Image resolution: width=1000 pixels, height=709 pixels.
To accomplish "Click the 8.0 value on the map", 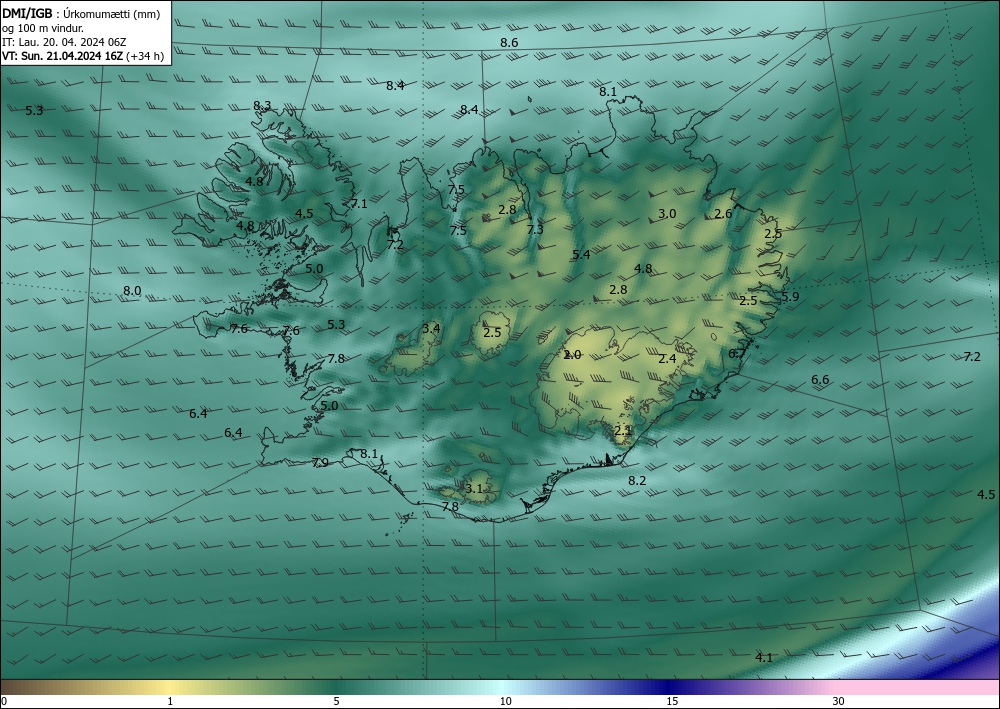I will pos(132,291).
